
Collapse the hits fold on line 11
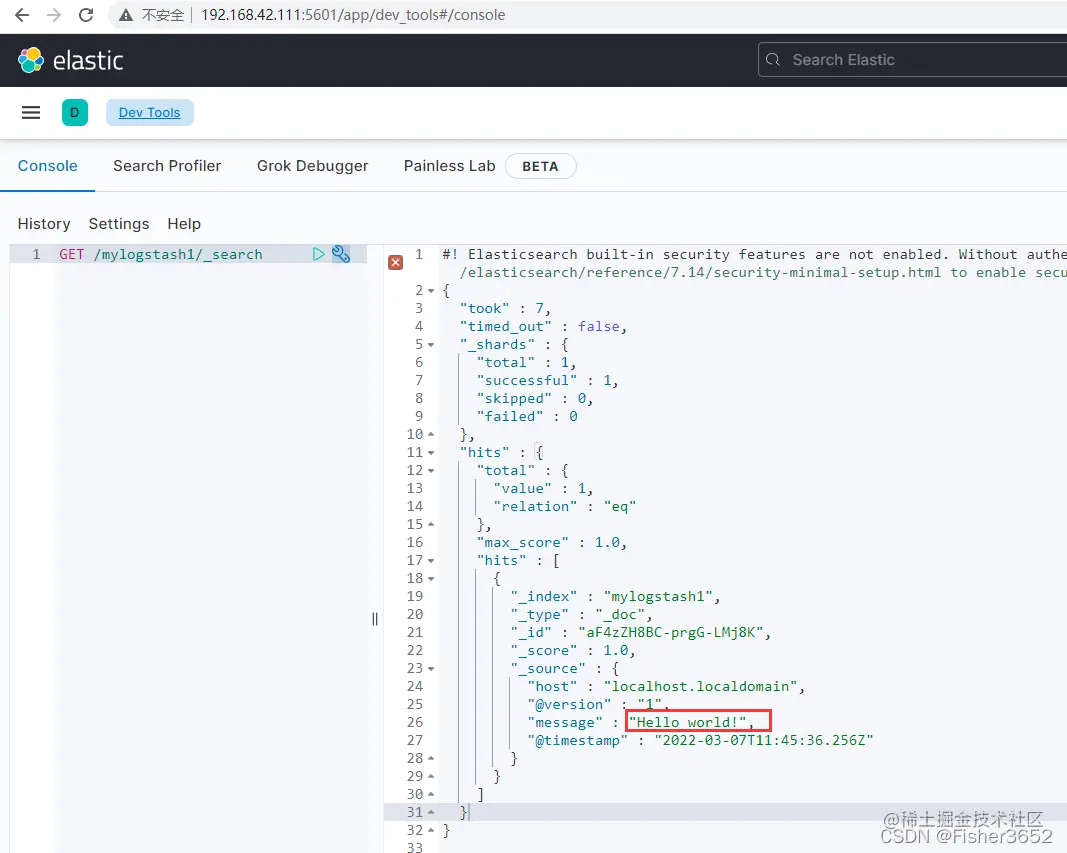[431, 453]
